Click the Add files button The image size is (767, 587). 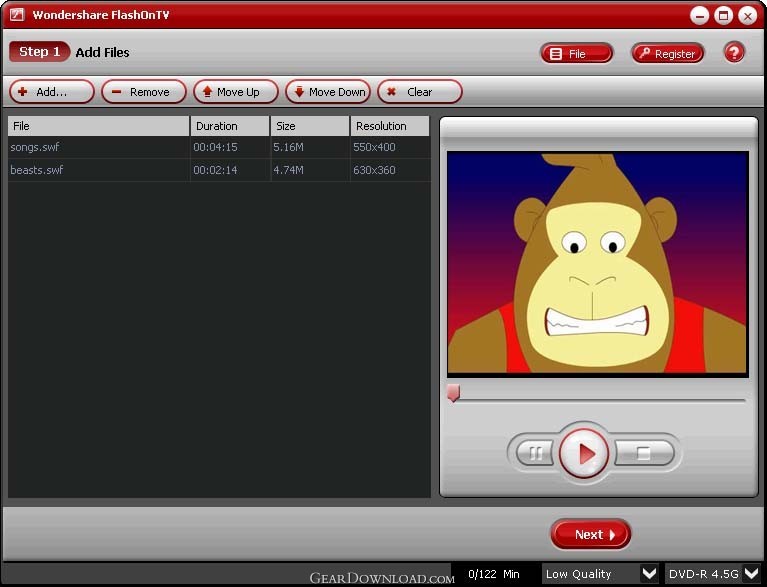click(x=51, y=92)
